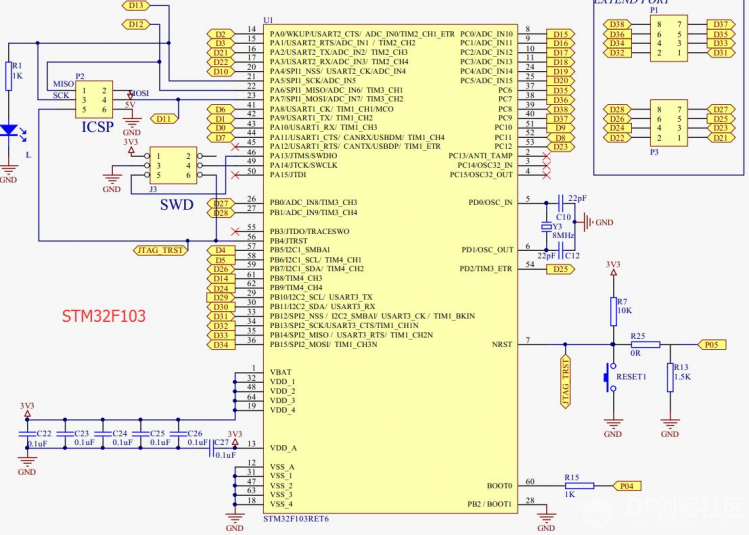Select the Y3 8MHz crystal symbol
749x535 pixels.
tap(546, 227)
